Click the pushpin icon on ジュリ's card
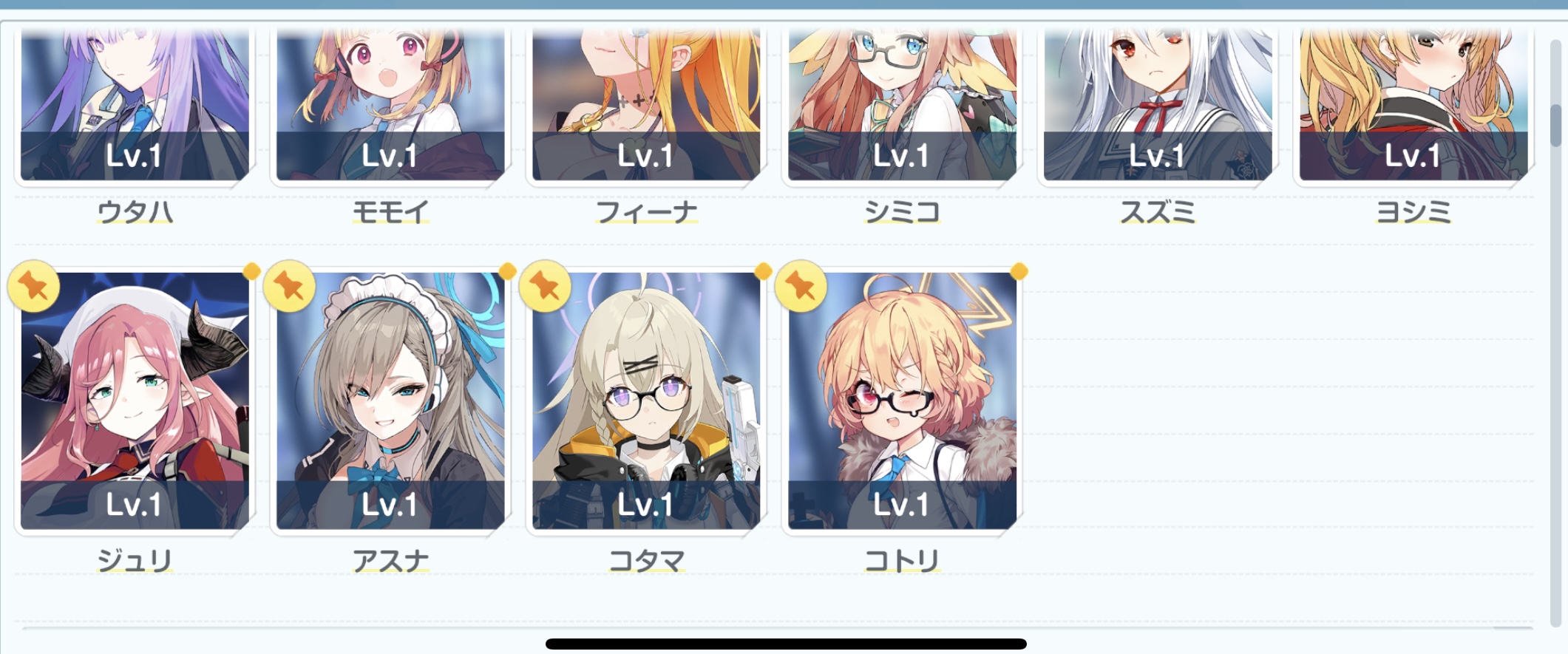The height and width of the screenshot is (654, 1568). [x=33, y=286]
